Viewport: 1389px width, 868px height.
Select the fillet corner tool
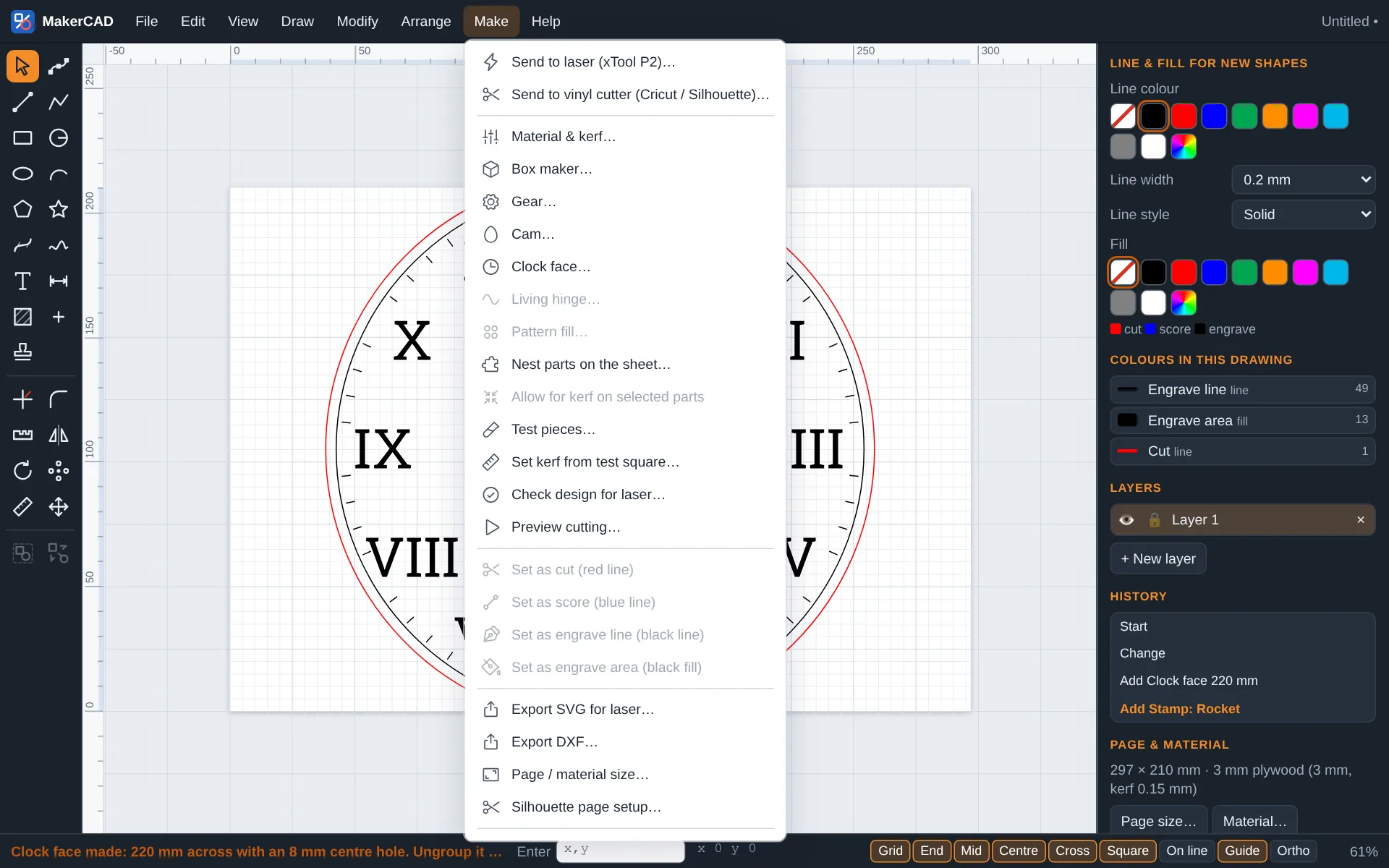(59, 399)
